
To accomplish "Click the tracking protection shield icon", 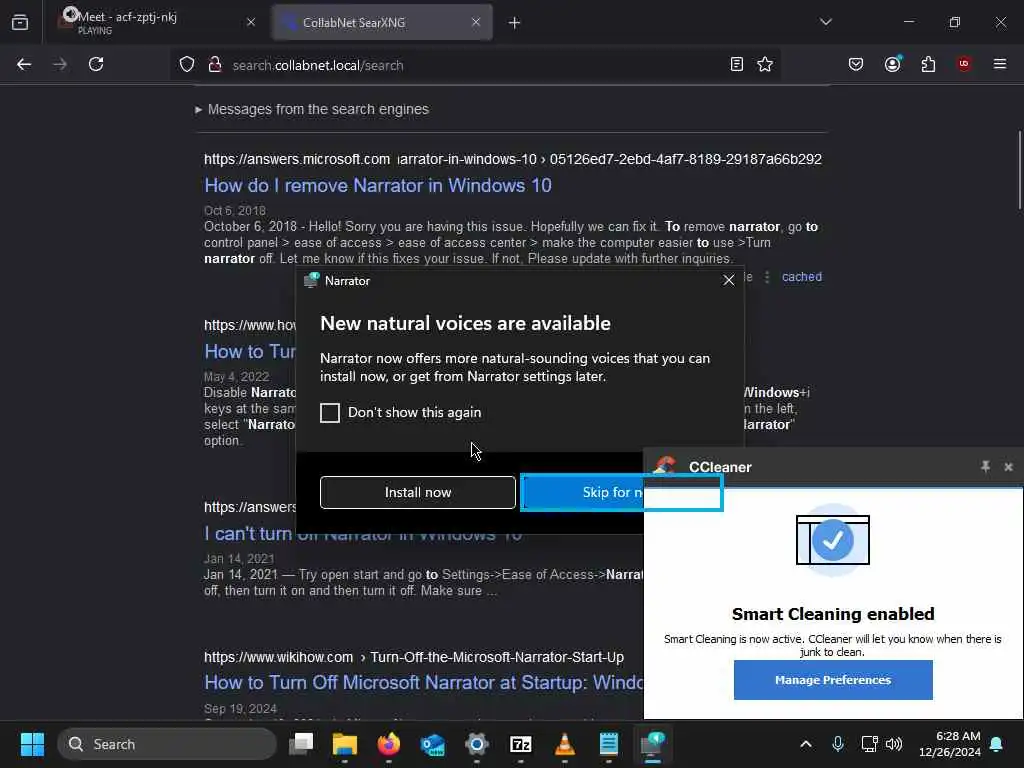I will (x=187, y=65).
